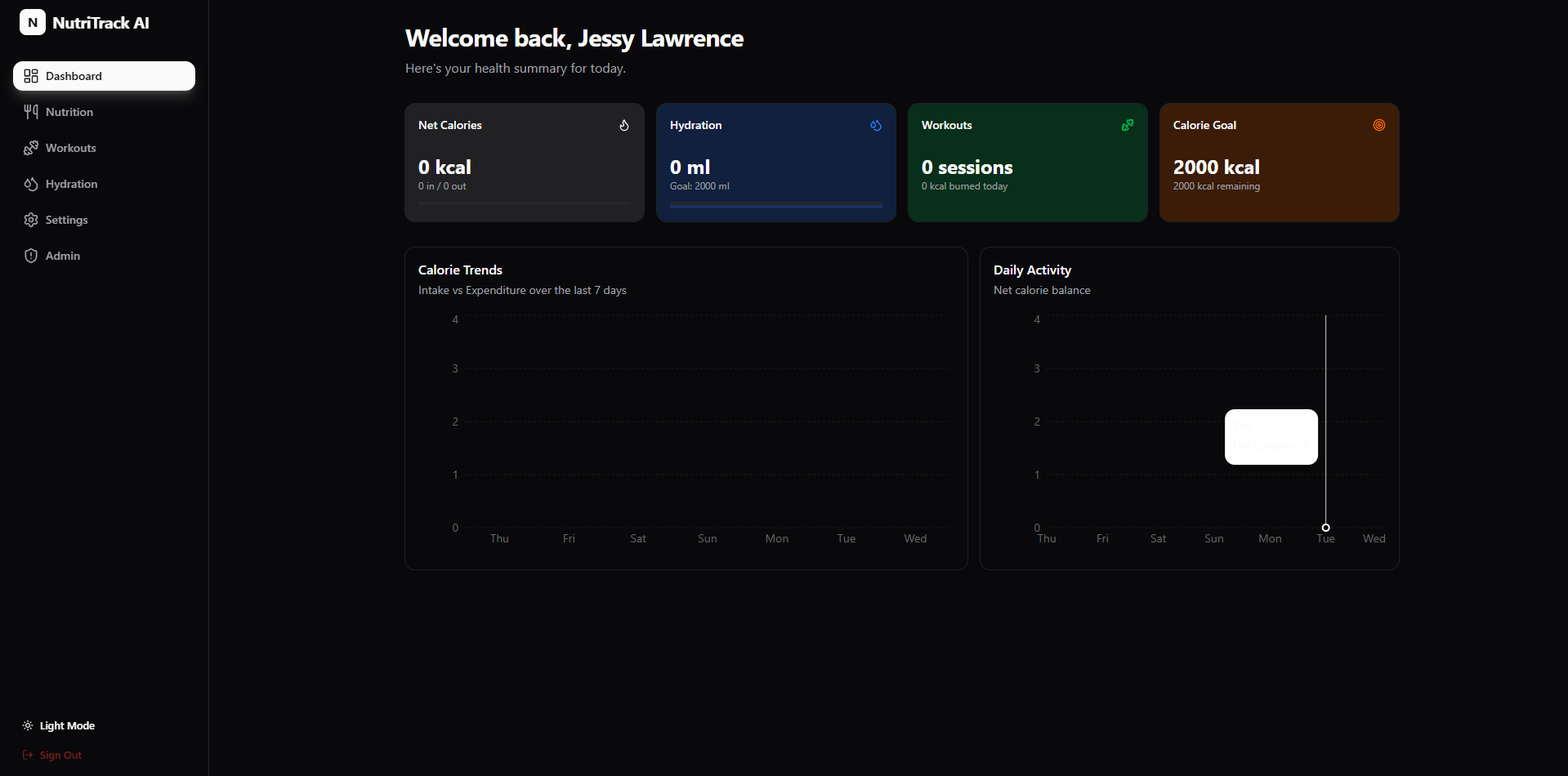Viewport: 1568px width, 776px height.
Task: Click the NutriTrack AI logo badge
Action: [33, 23]
